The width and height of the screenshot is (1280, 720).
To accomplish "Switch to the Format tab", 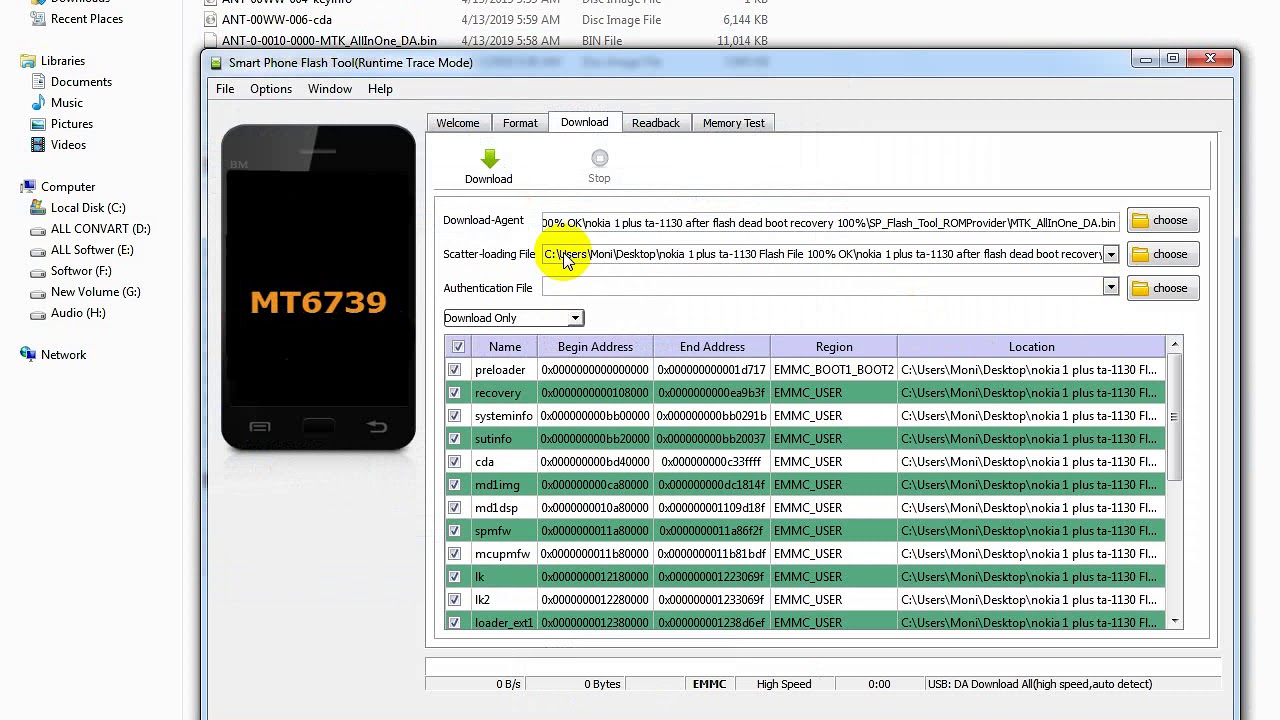I will tap(520, 123).
